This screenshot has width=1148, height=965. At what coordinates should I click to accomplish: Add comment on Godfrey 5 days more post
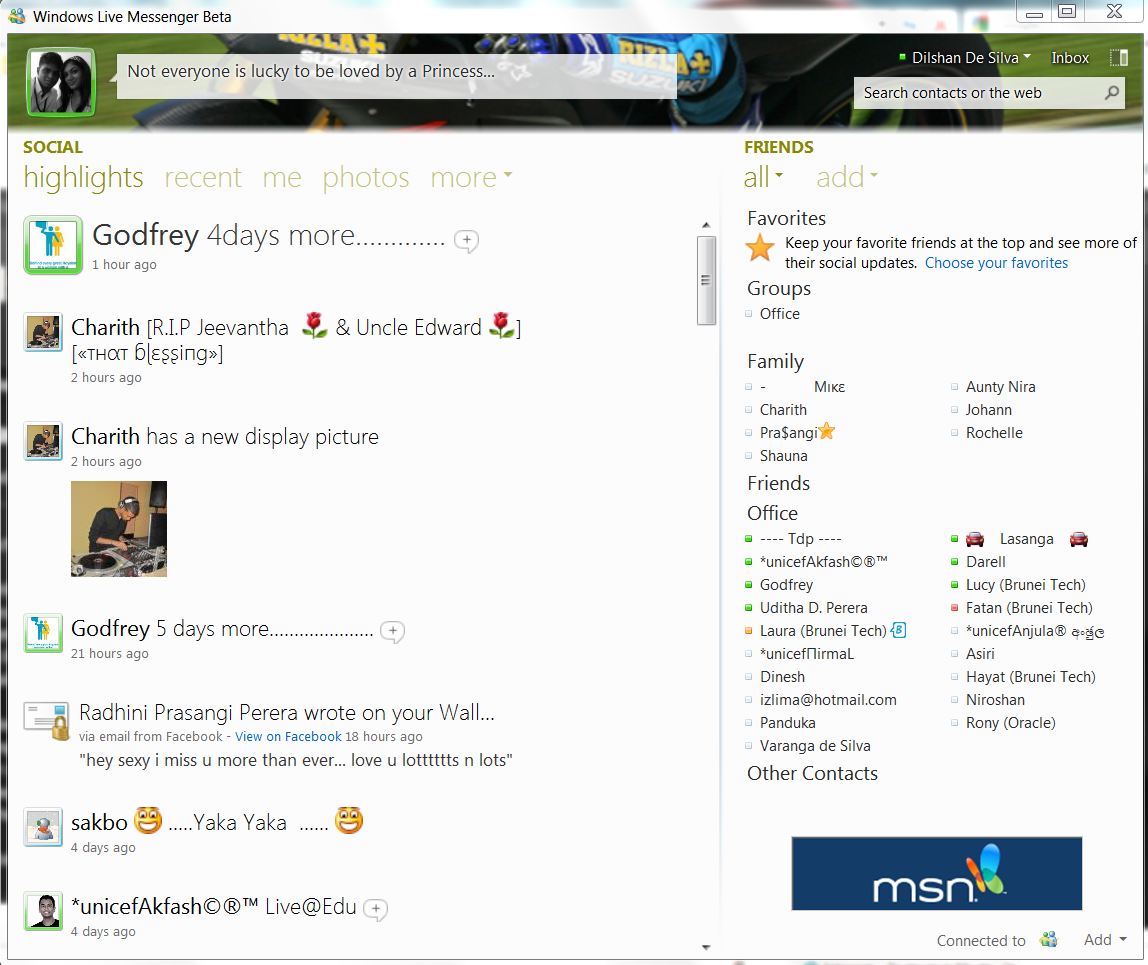[393, 631]
